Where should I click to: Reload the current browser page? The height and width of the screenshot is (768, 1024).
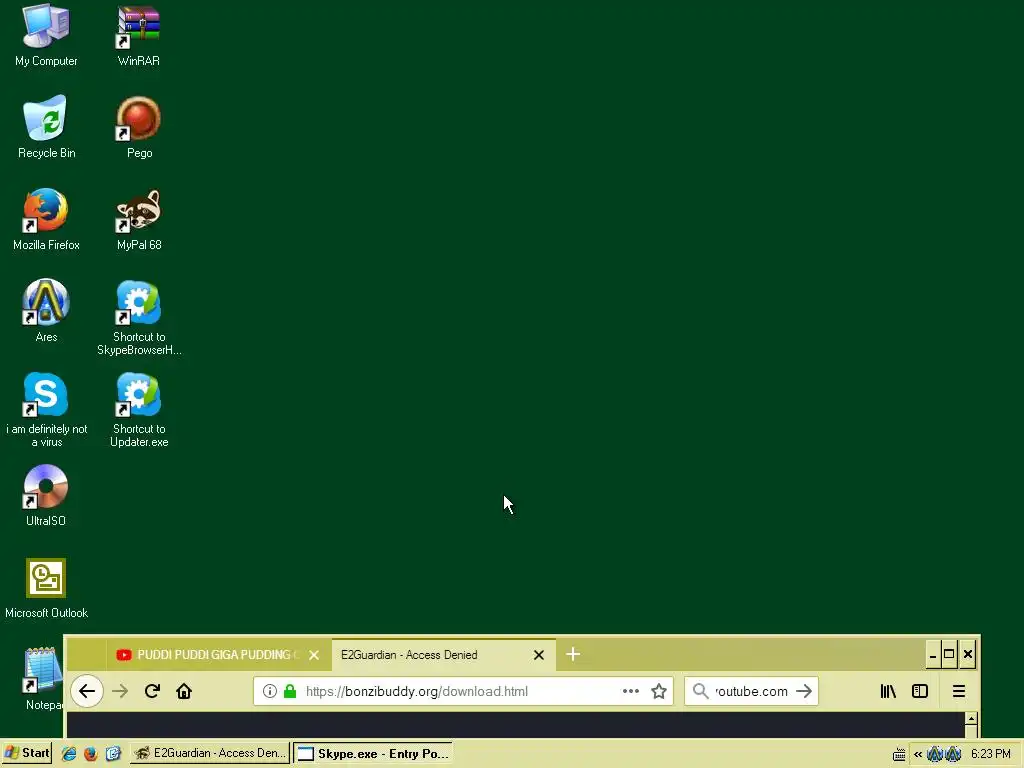pyautogui.click(x=152, y=691)
